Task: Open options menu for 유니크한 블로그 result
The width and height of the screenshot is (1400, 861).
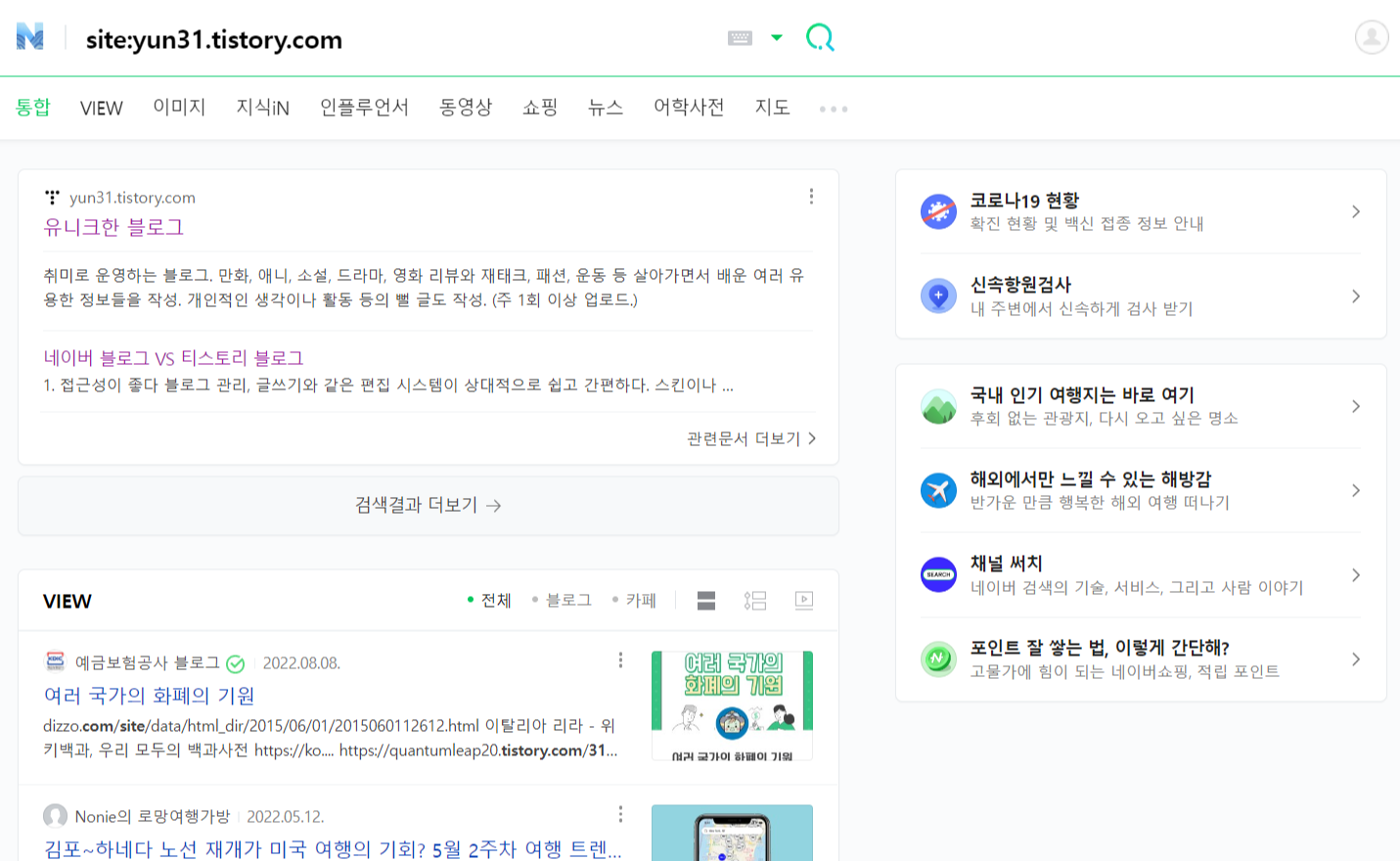Action: tap(811, 197)
